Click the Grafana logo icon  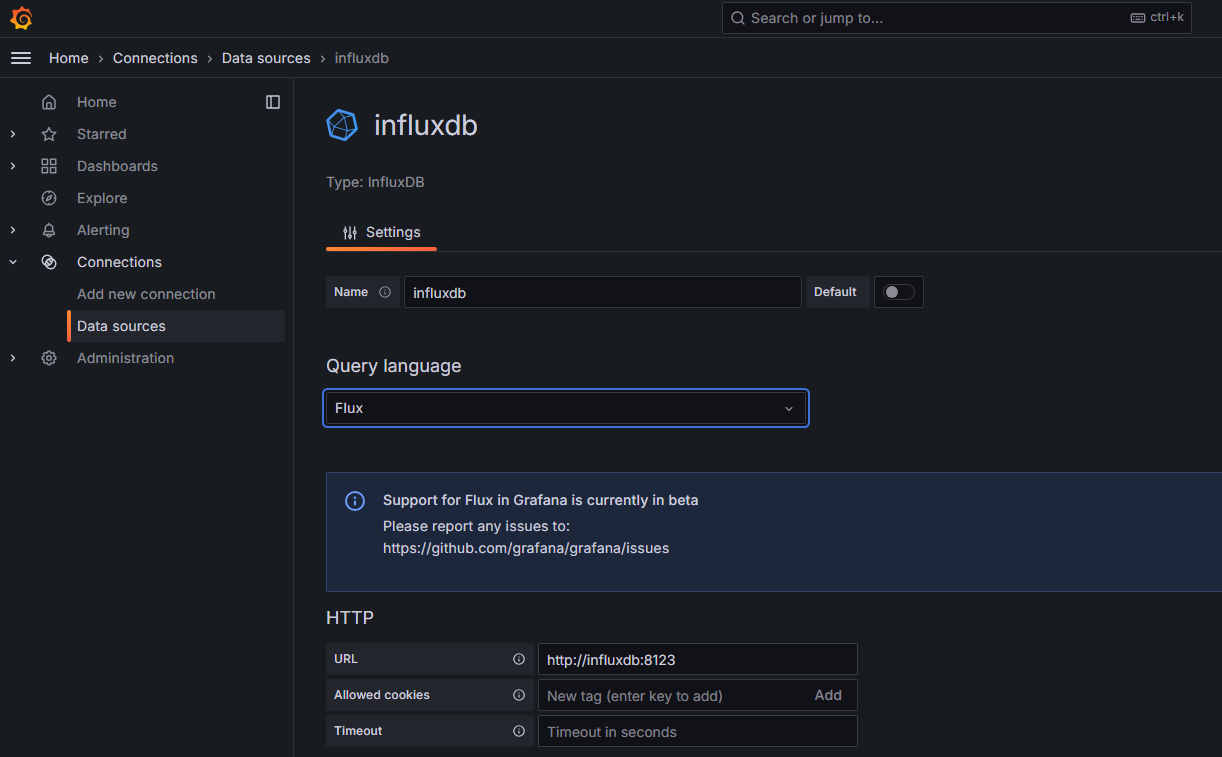(x=21, y=18)
